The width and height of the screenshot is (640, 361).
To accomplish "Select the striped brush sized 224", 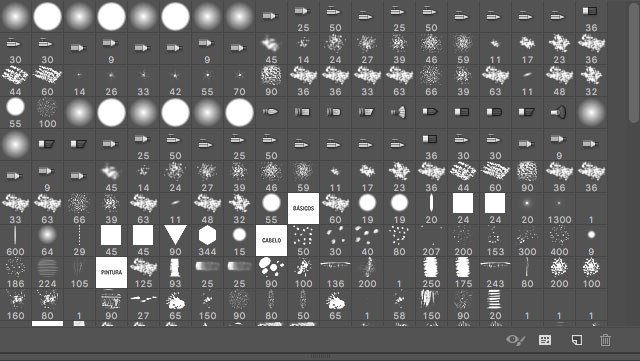I will click(47, 272).
